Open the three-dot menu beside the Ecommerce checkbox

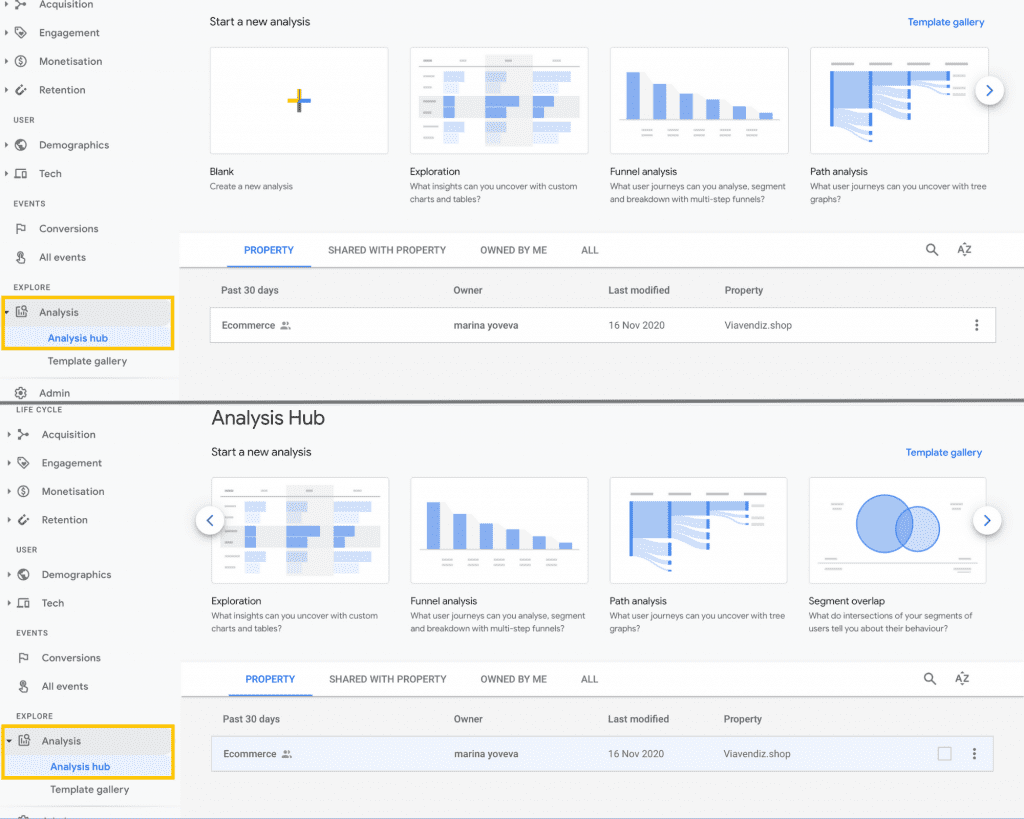pos(974,754)
